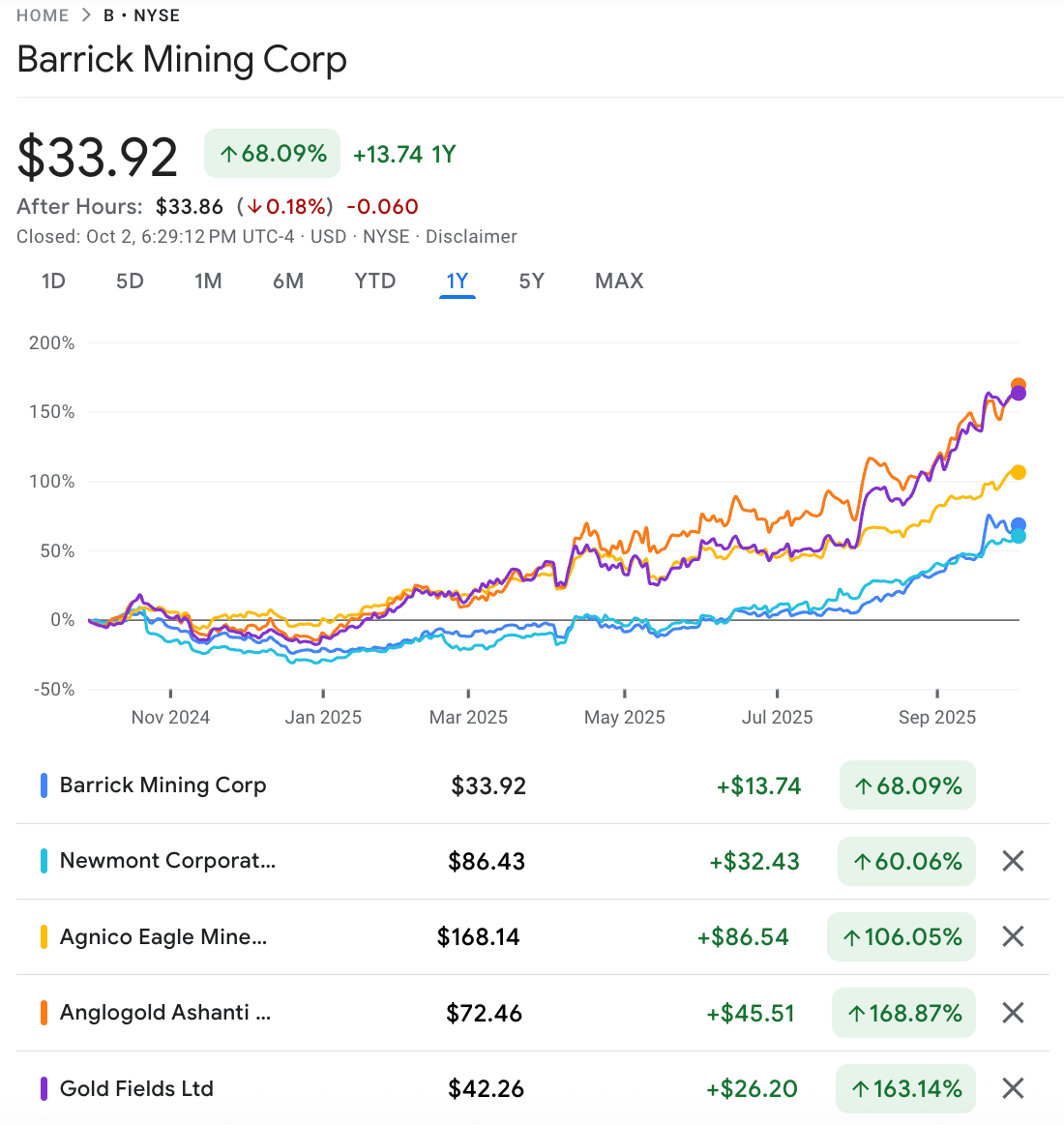Remove Anglogold Ashanti from the comparison
The image size is (1064, 1125).
pos(1012,1012)
